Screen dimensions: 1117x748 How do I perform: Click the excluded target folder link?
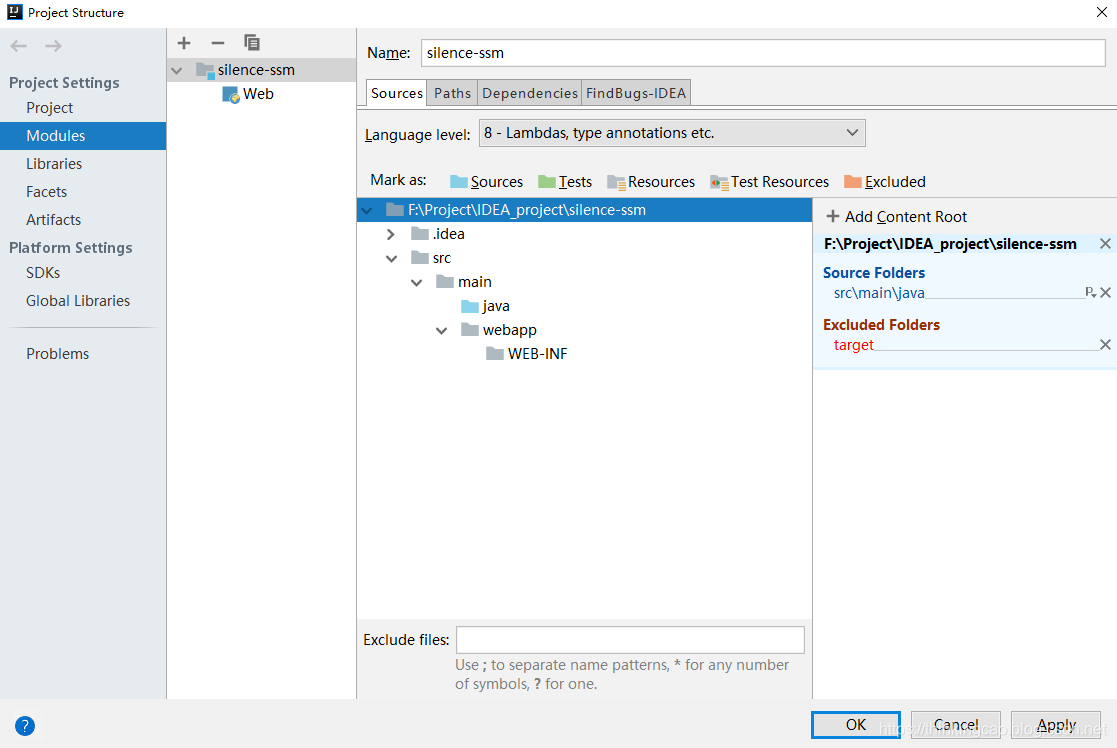853,345
